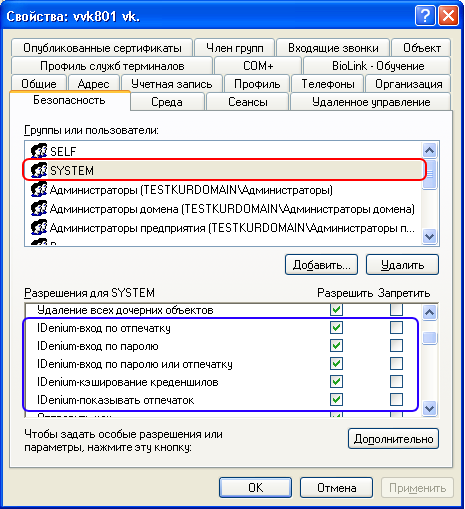Screen dimensions: 465x509
Task: Click the IDenium-кэширование креденшилов permission label
Action: [128, 382]
